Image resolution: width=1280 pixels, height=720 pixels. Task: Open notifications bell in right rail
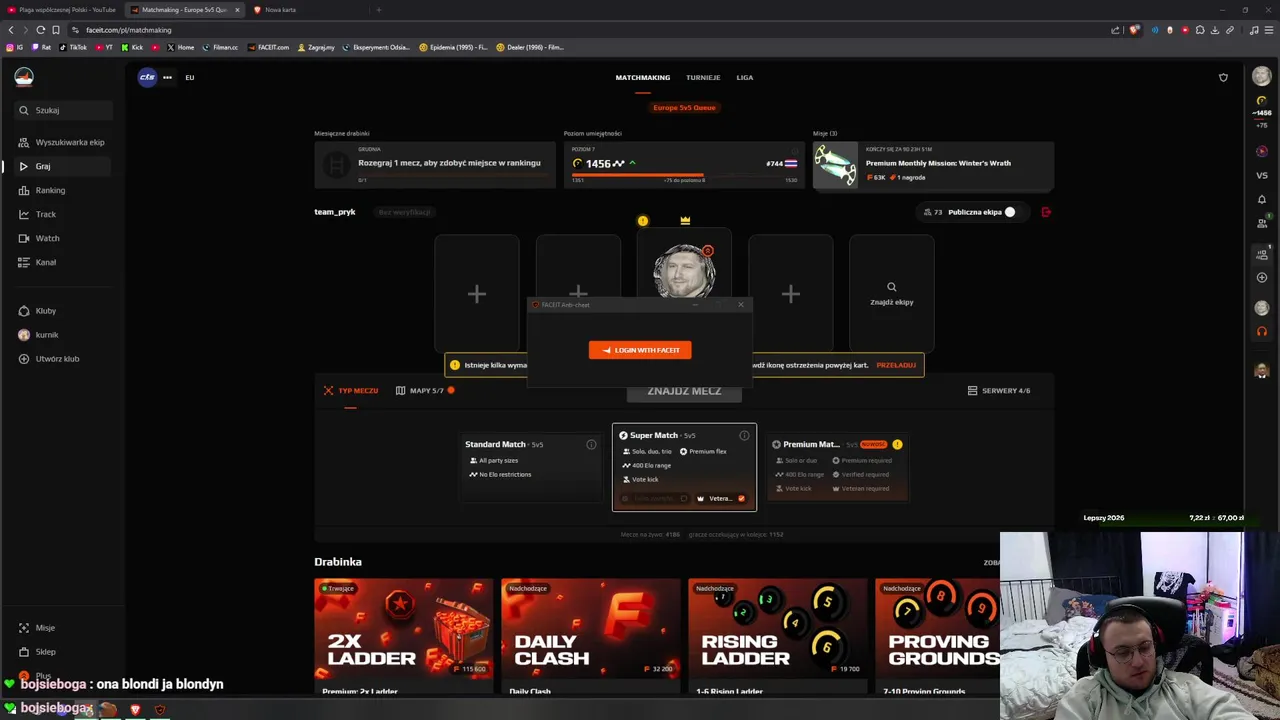click(x=1262, y=199)
